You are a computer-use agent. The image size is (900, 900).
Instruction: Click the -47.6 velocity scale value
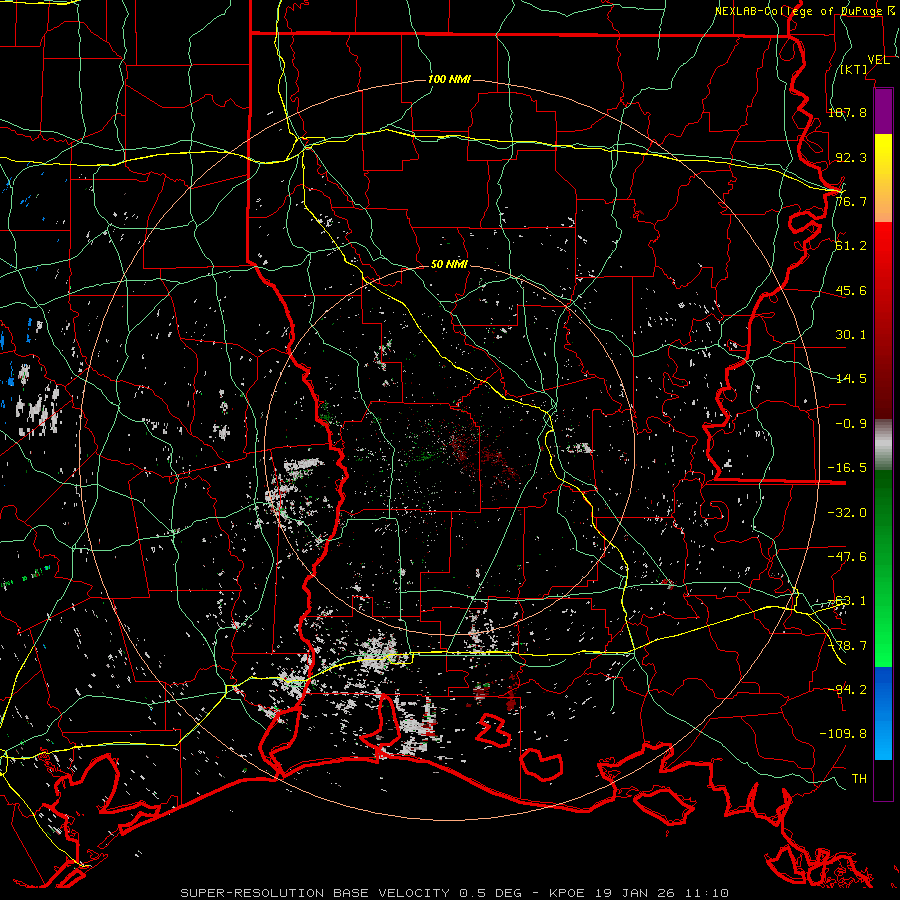tap(847, 557)
